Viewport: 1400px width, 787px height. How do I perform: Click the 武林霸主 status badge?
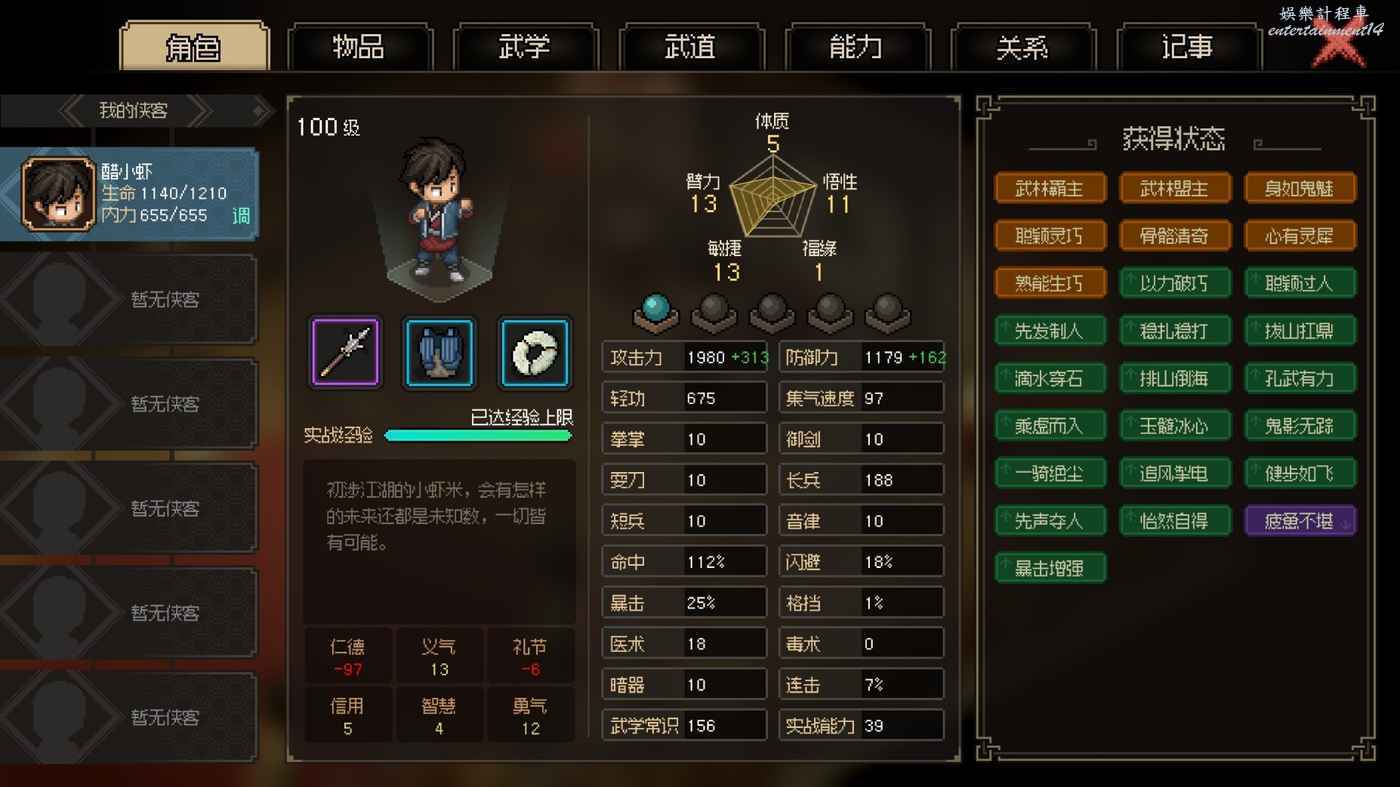pos(1050,188)
